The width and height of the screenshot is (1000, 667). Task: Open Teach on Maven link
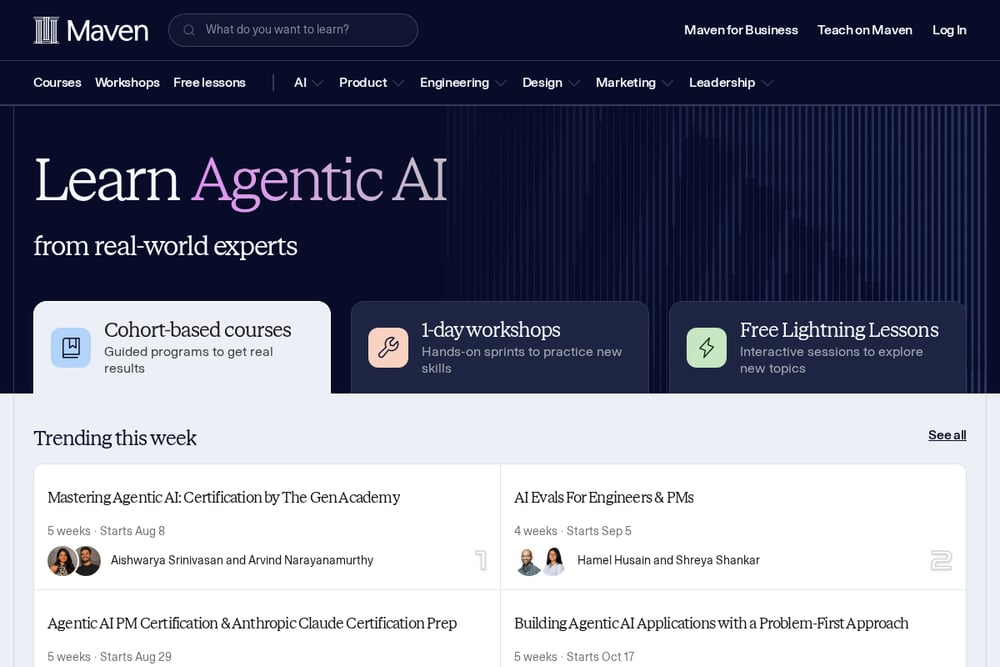(x=865, y=30)
